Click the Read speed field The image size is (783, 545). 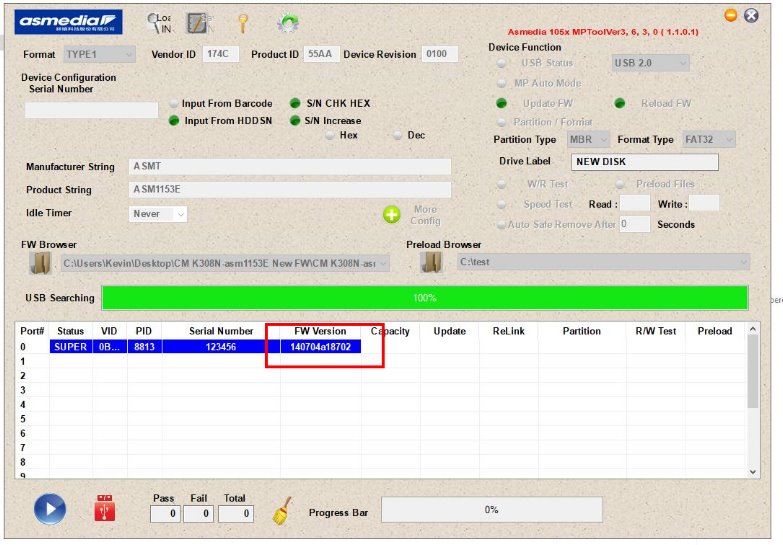click(635, 204)
